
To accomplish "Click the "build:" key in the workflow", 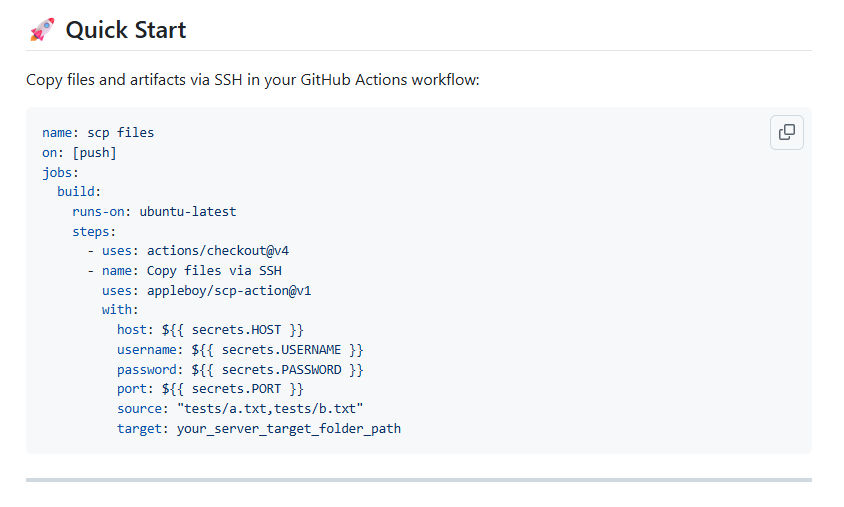I will 79,191.
